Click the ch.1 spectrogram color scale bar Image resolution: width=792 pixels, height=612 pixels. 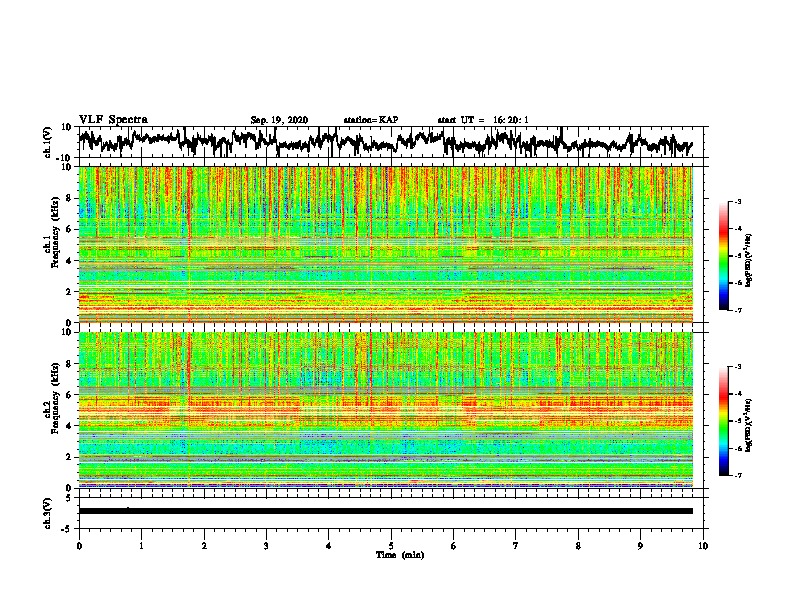point(723,256)
